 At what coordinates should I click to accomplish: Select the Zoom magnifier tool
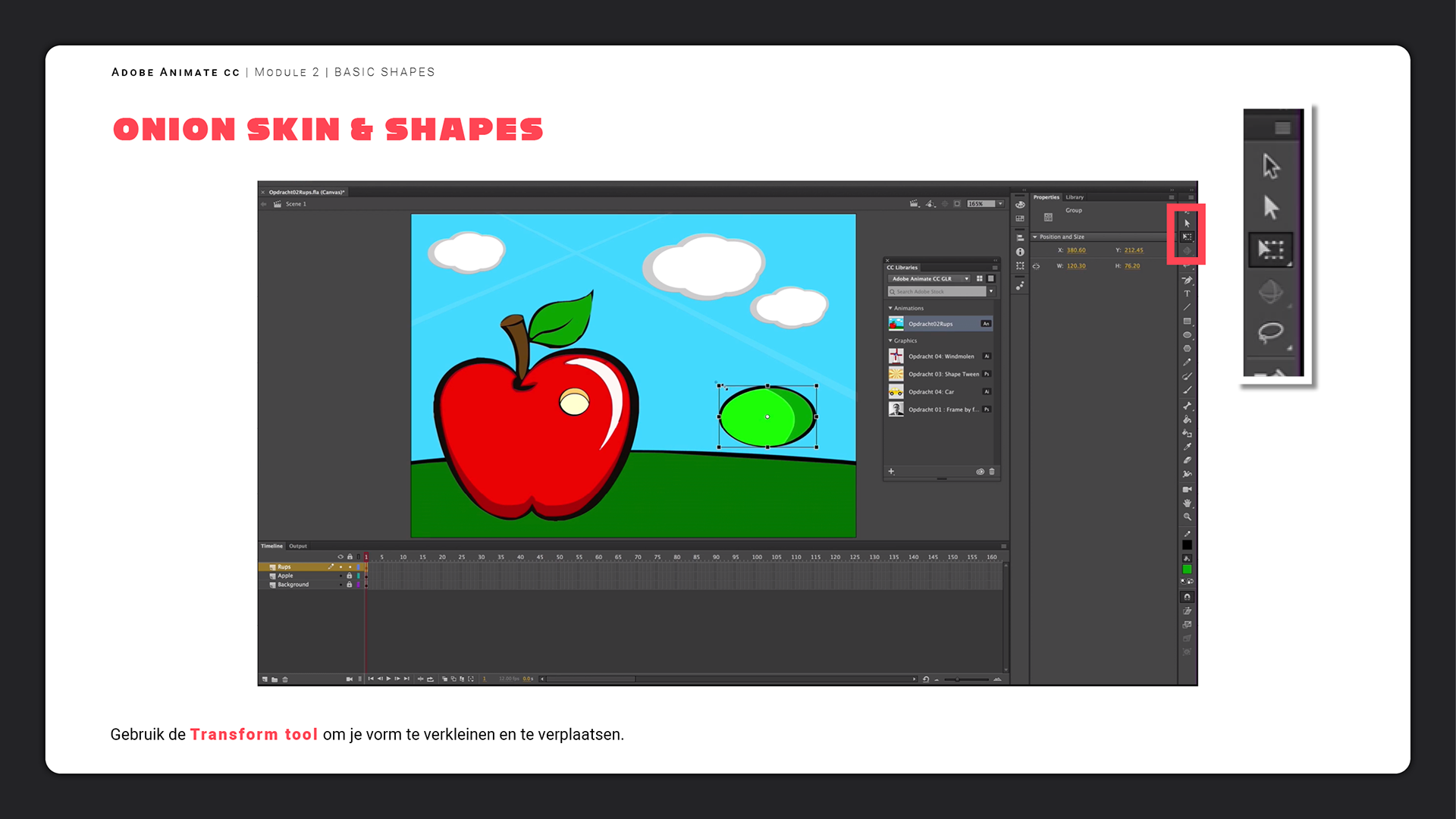point(1187,516)
